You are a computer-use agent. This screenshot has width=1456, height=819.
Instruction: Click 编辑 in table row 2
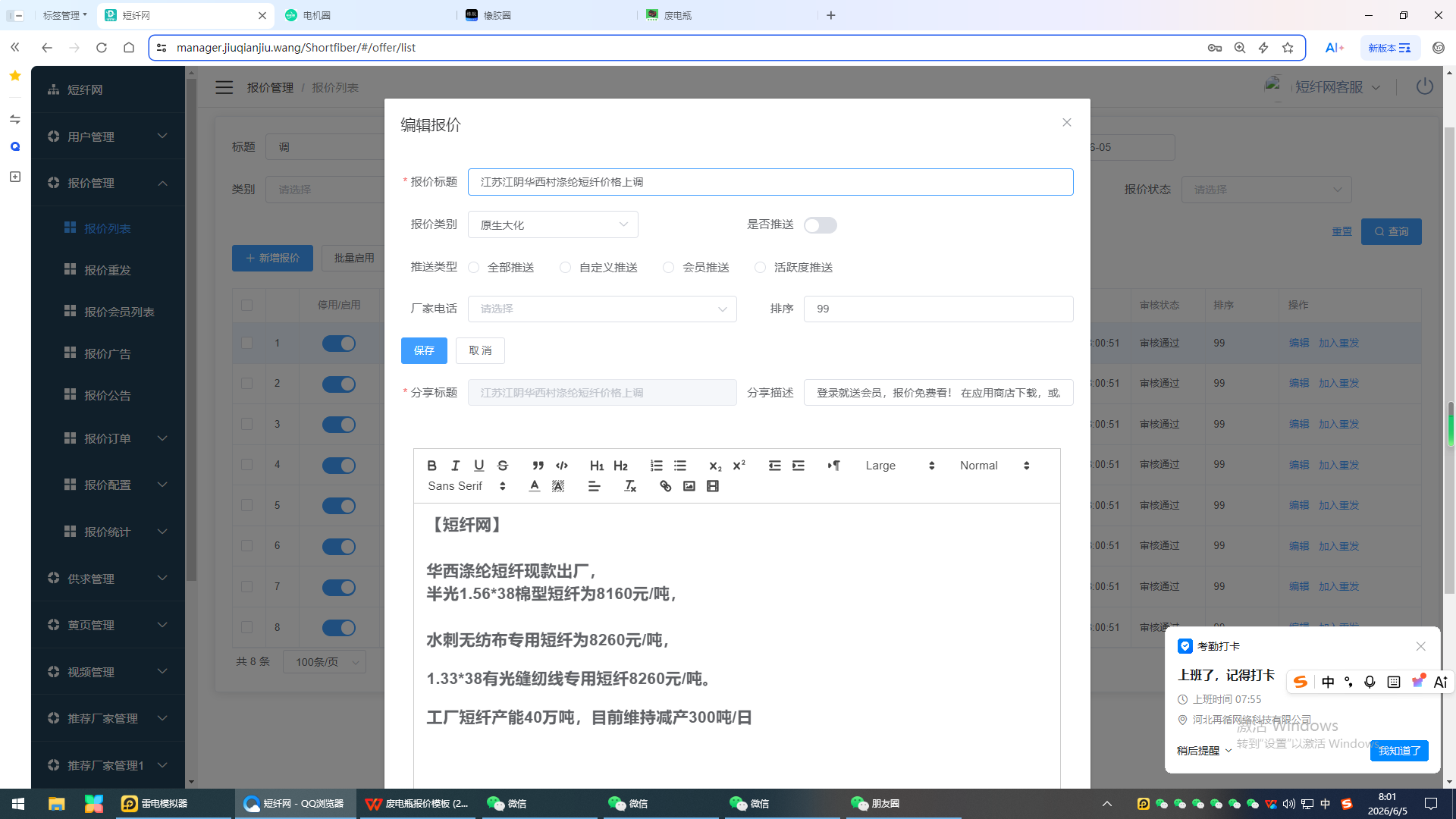(x=1299, y=384)
